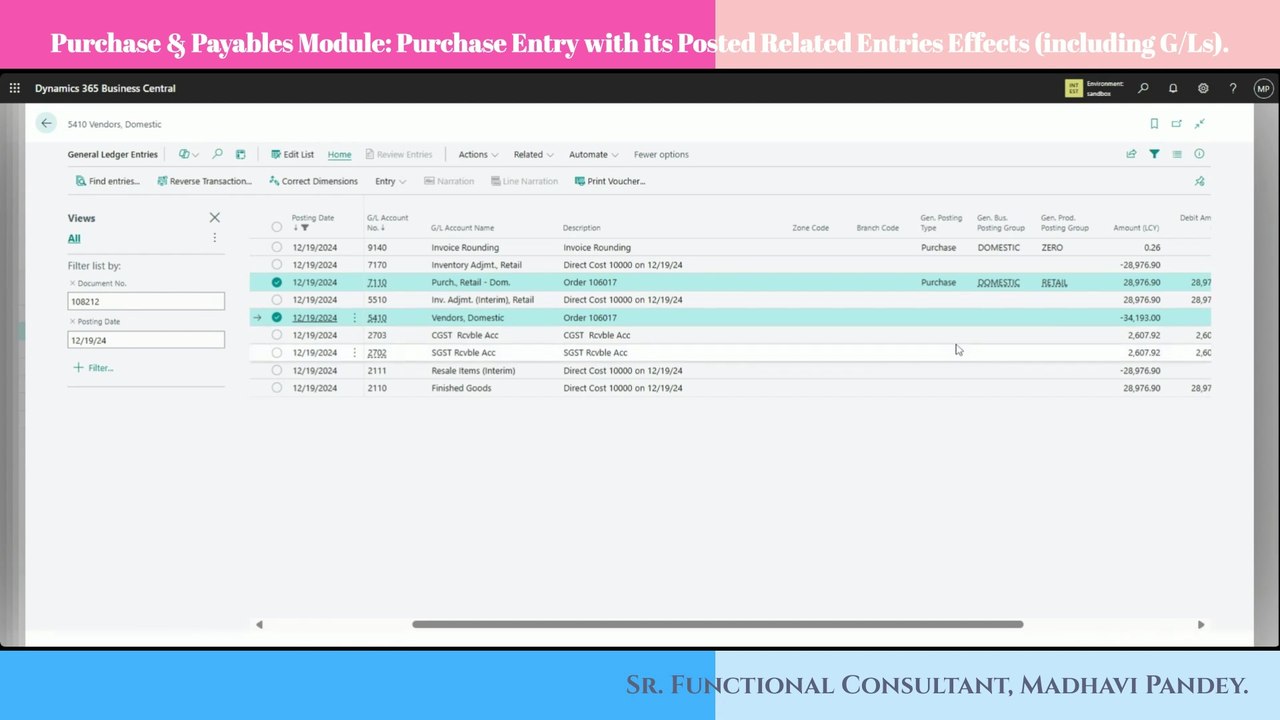
Task: Expand the Automate dropdown
Action: [x=593, y=154]
